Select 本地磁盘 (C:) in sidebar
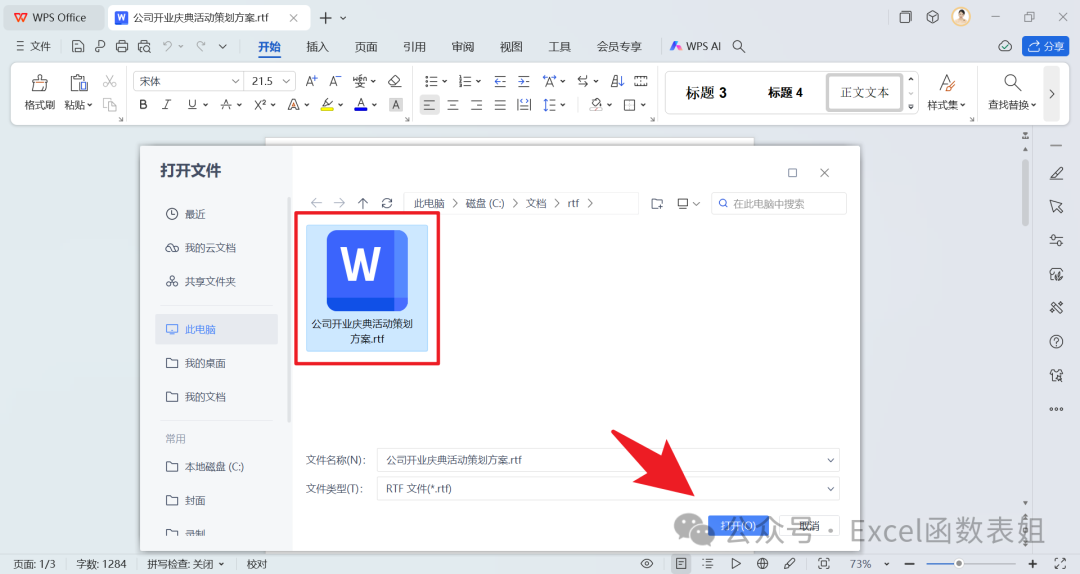The width and height of the screenshot is (1080, 574). 205,467
